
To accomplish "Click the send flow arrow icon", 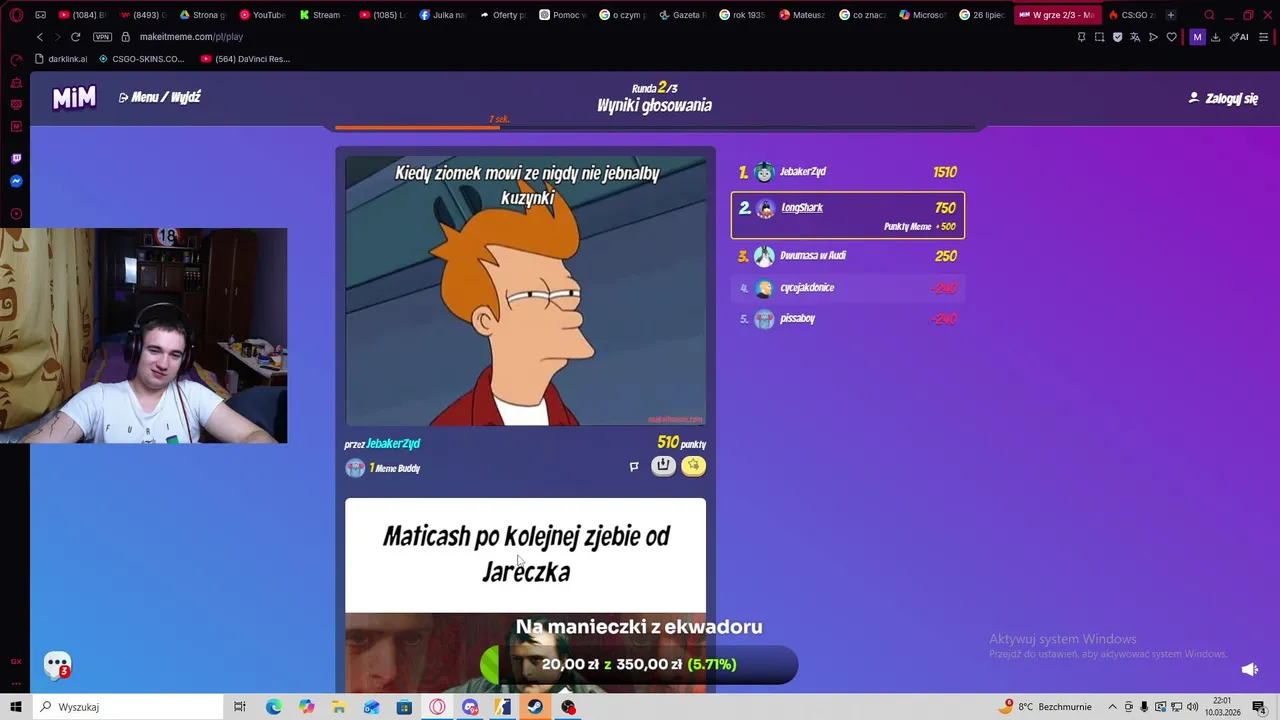I will pos(1153,37).
